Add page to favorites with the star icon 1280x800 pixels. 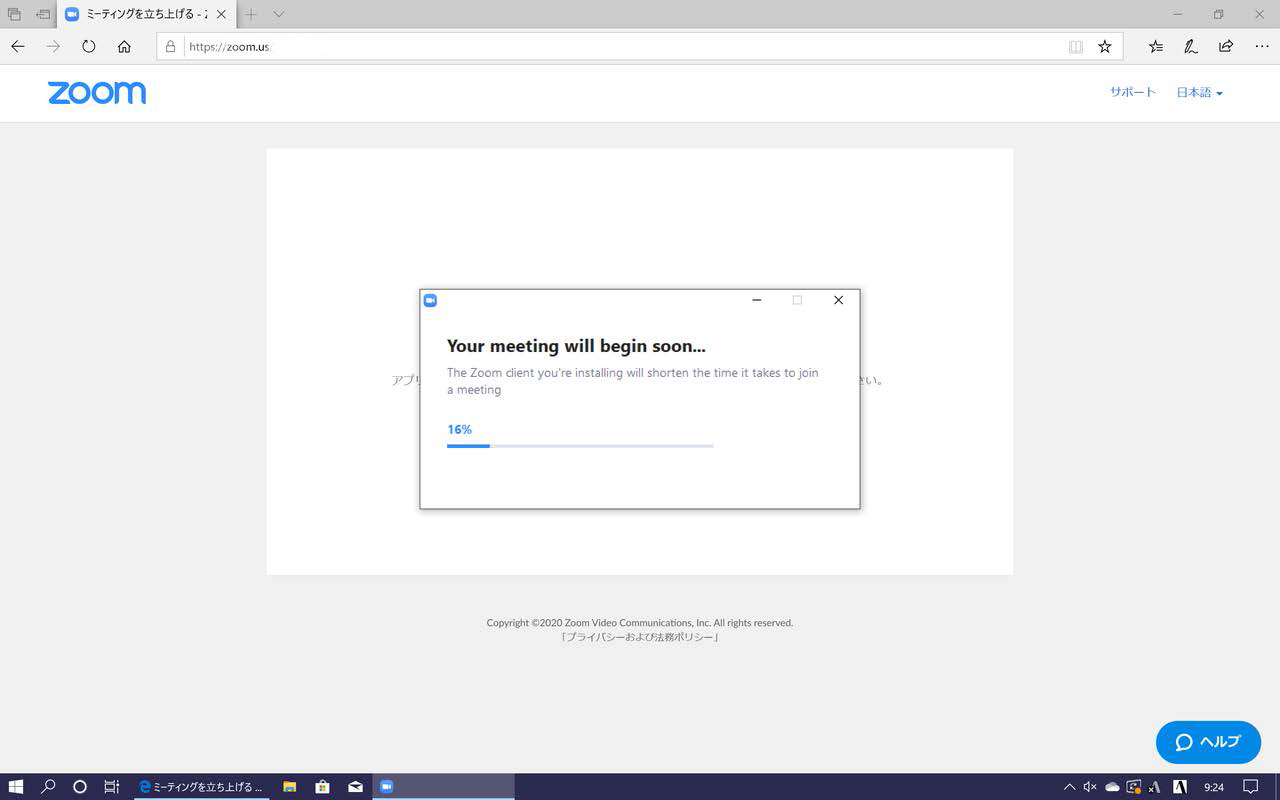[1105, 46]
